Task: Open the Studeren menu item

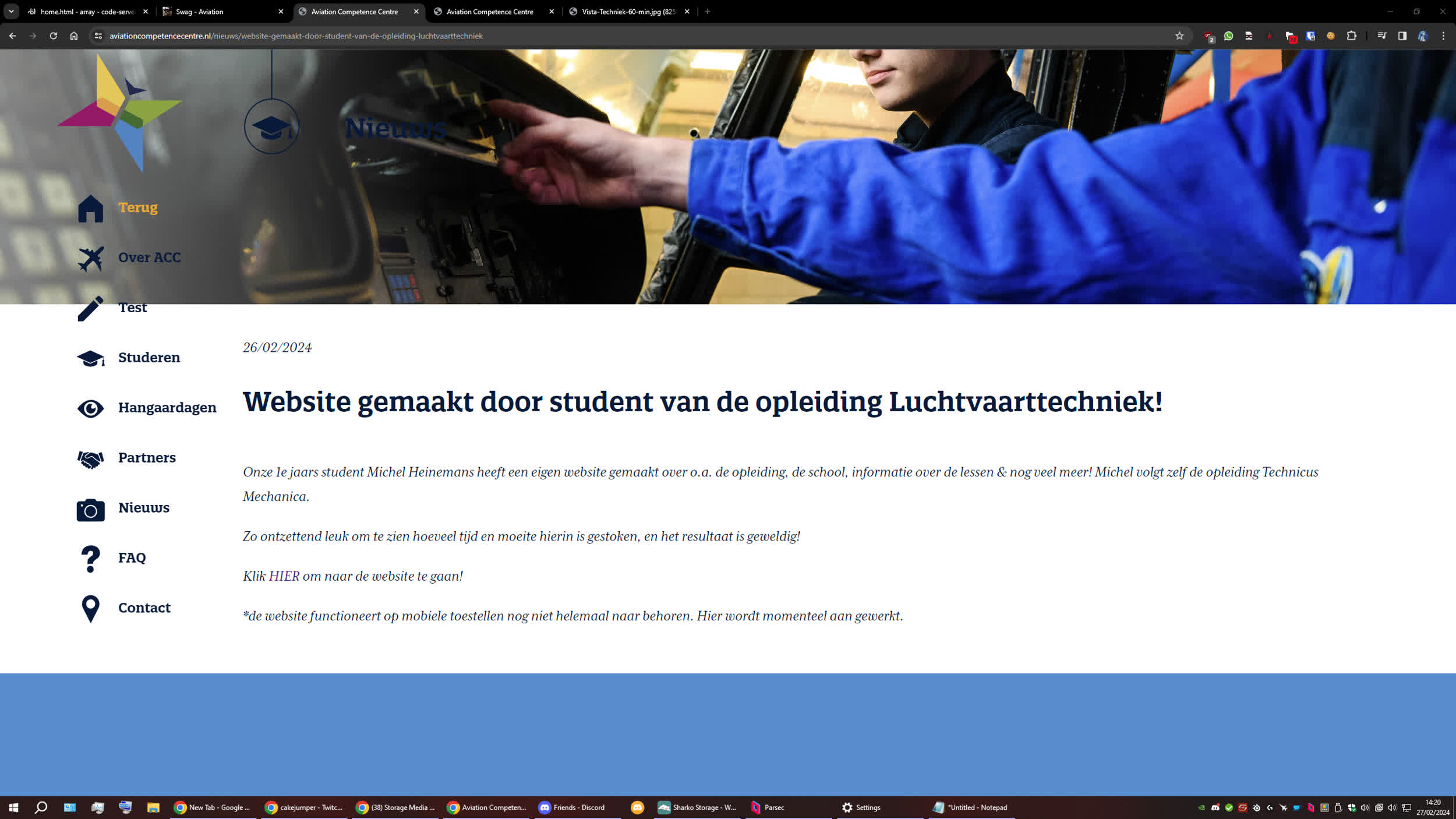Action: click(x=149, y=357)
